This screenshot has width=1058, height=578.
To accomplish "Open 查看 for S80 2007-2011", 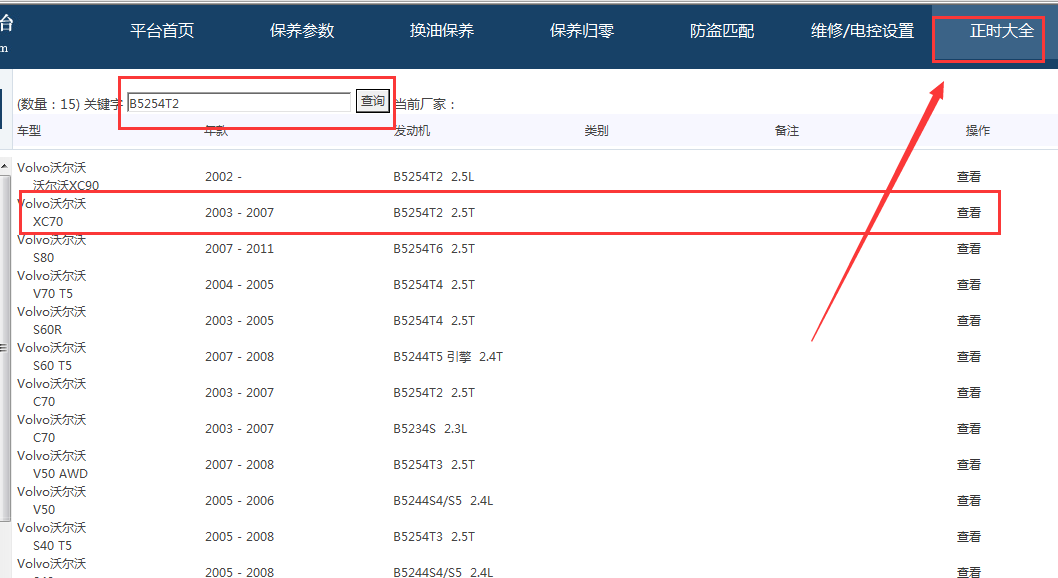I will [x=969, y=249].
